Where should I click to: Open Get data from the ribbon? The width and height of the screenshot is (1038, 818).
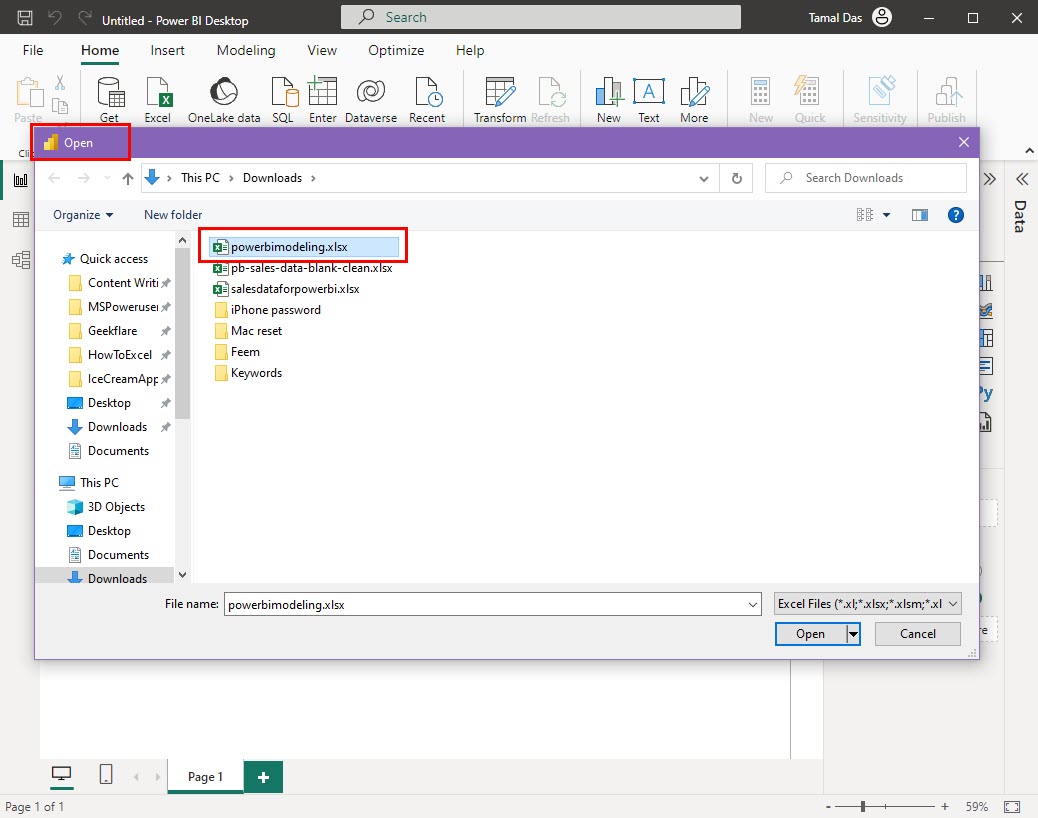click(x=110, y=99)
